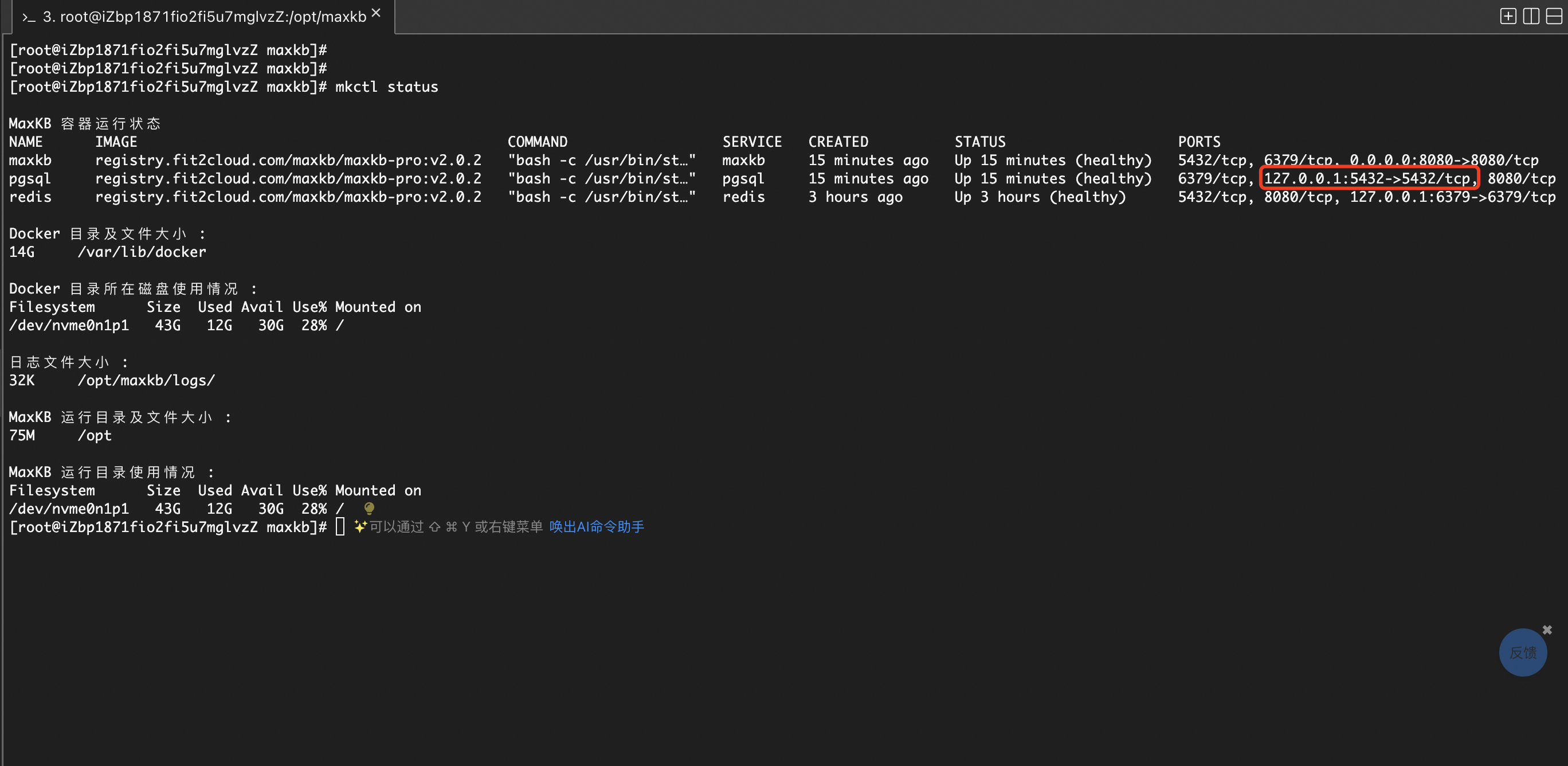Click the sparkle icon beside the AI hint
Screen dimensions: 1568x766
point(360,526)
